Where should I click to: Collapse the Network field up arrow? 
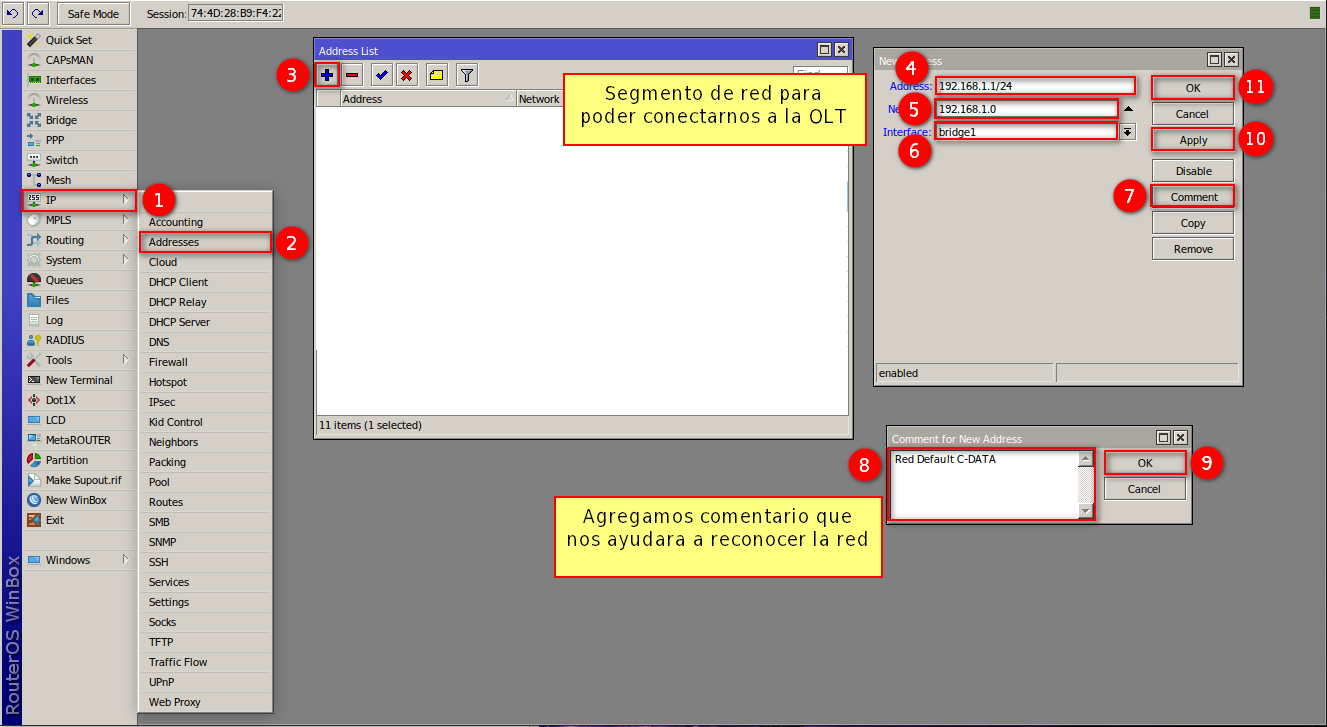tap(1128, 109)
